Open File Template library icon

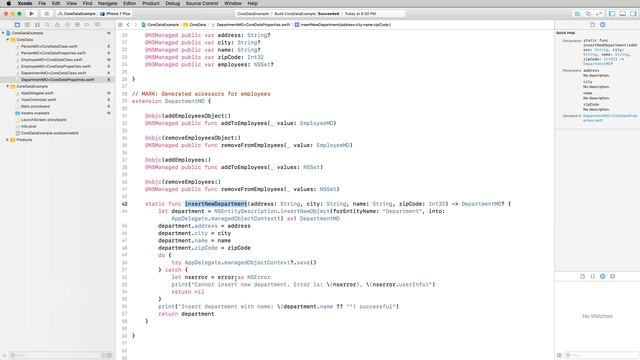[582, 276]
